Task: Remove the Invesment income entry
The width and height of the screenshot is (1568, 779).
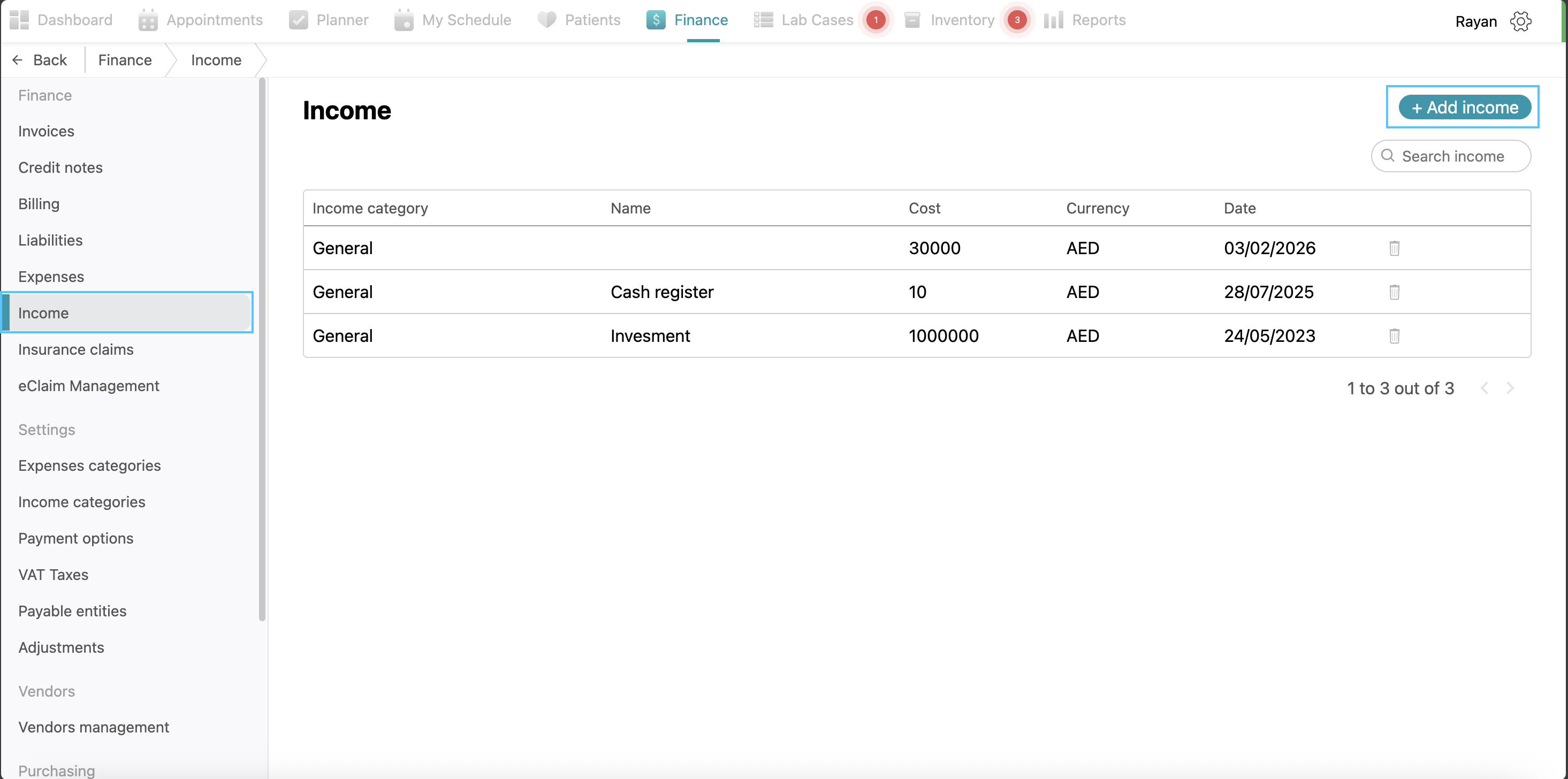Action: [1394, 336]
